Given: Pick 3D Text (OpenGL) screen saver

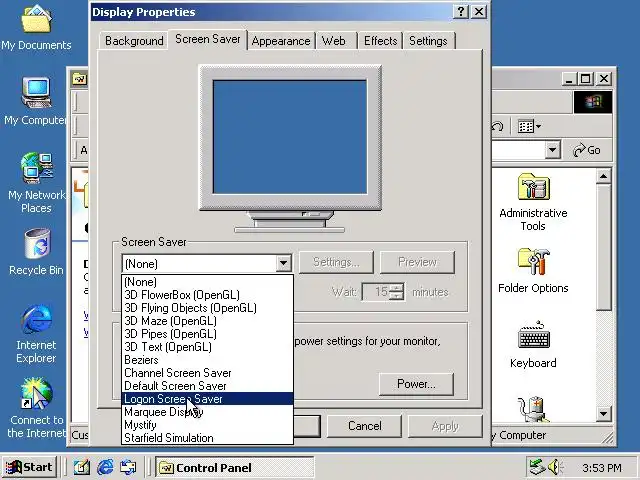Looking at the screenshot, I should pyautogui.click(x=207, y=347).
